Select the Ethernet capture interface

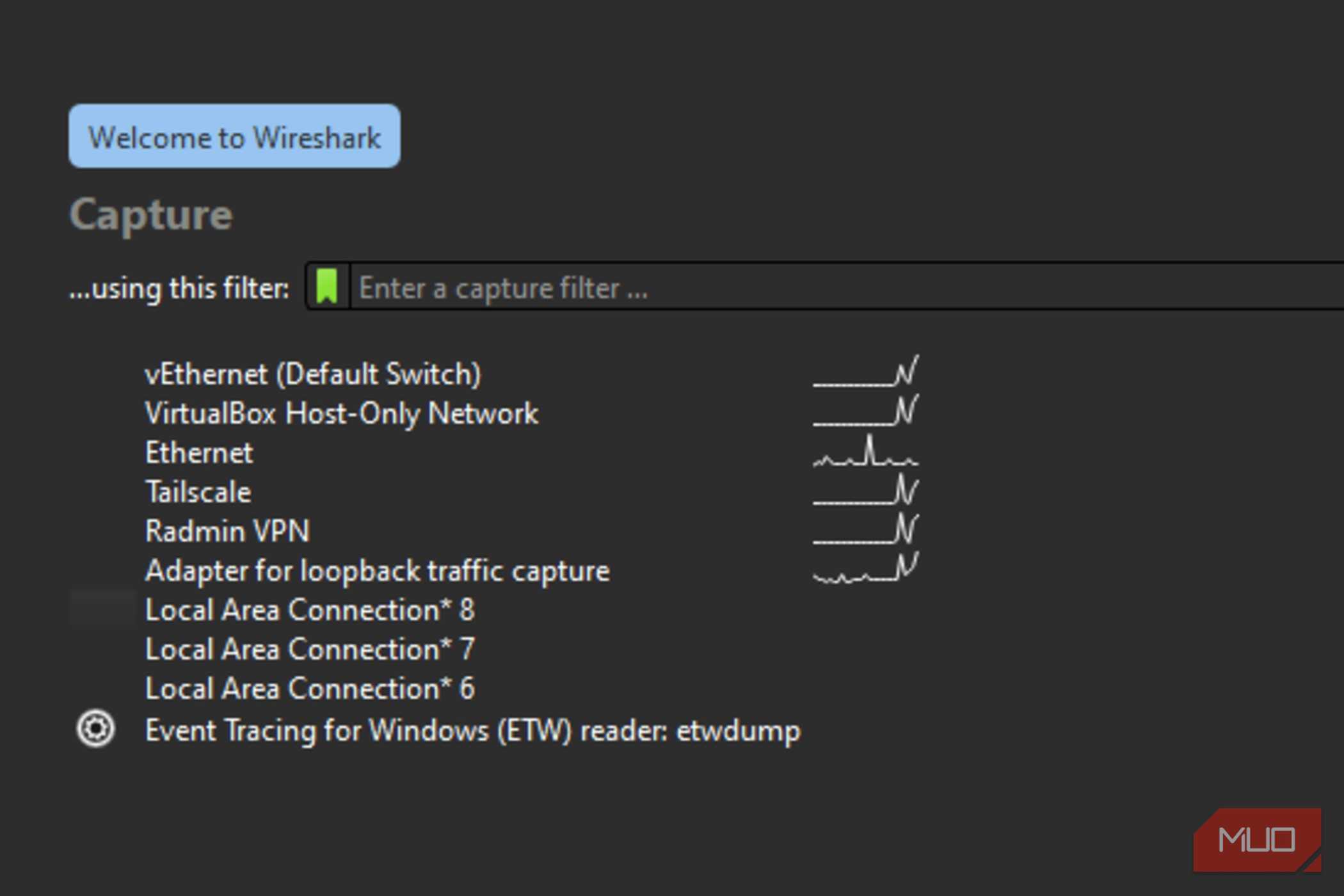199,452
